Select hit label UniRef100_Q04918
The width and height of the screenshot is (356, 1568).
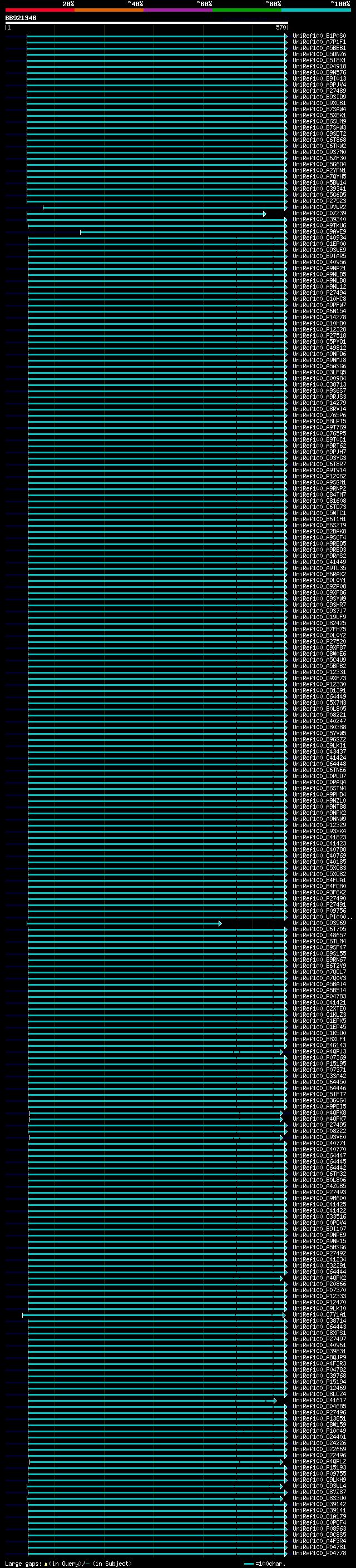(319, 66)
